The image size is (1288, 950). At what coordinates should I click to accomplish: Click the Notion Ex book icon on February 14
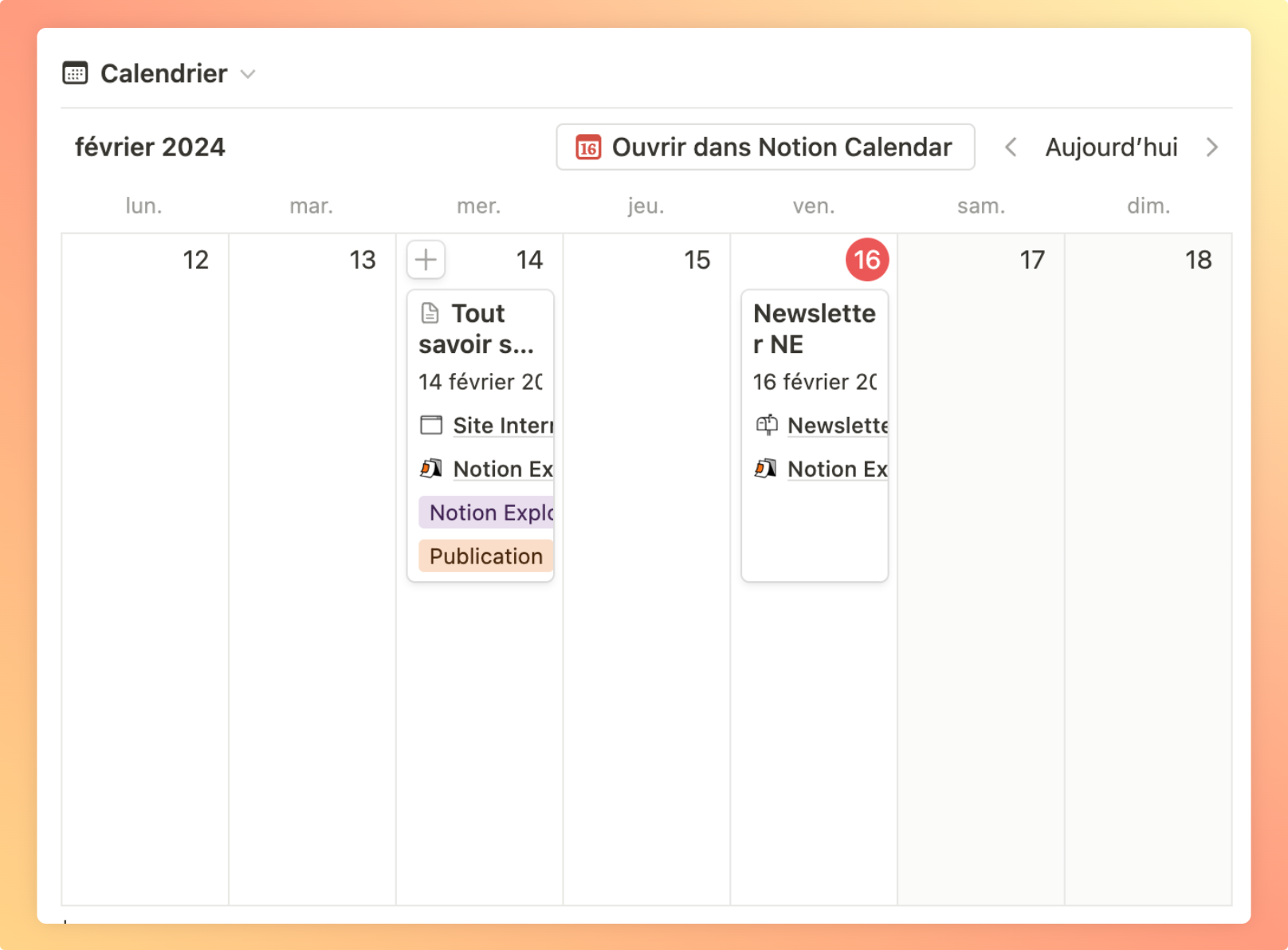point(432,469)
